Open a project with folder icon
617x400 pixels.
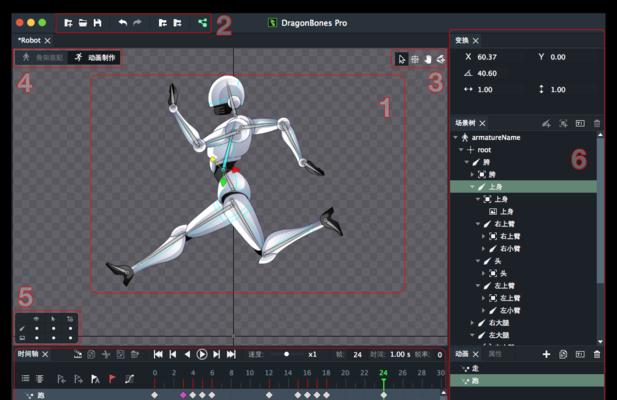coord(83,23)
